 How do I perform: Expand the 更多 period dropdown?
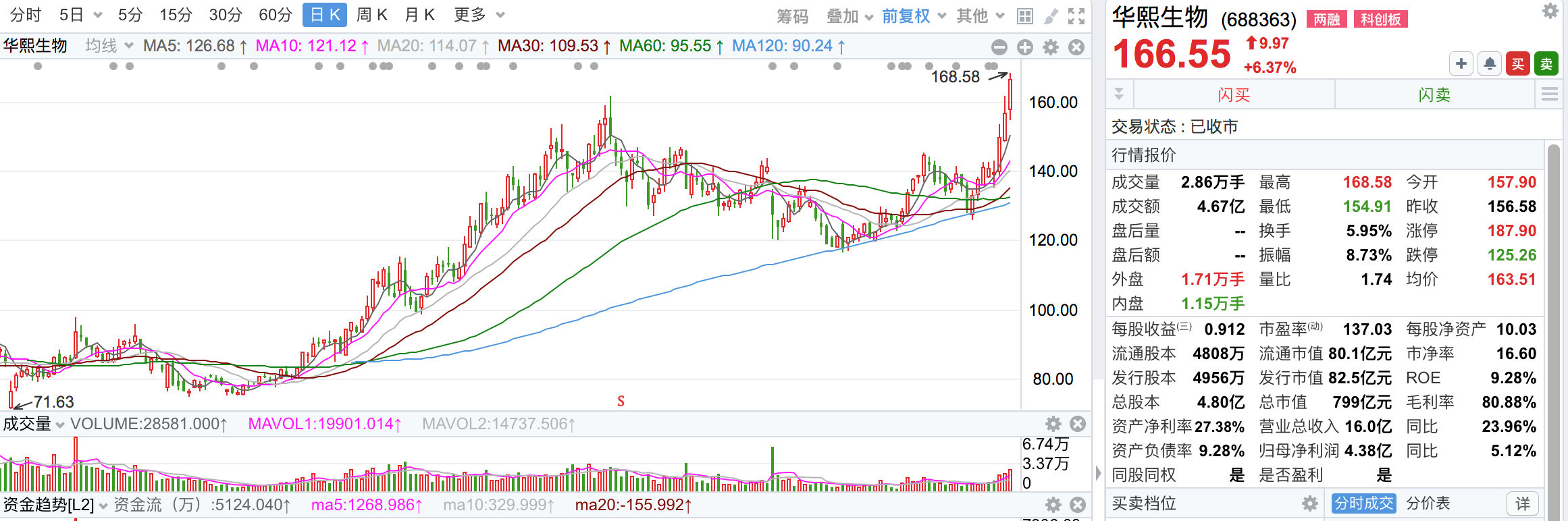pyautogui.click(x=479, y=15)
